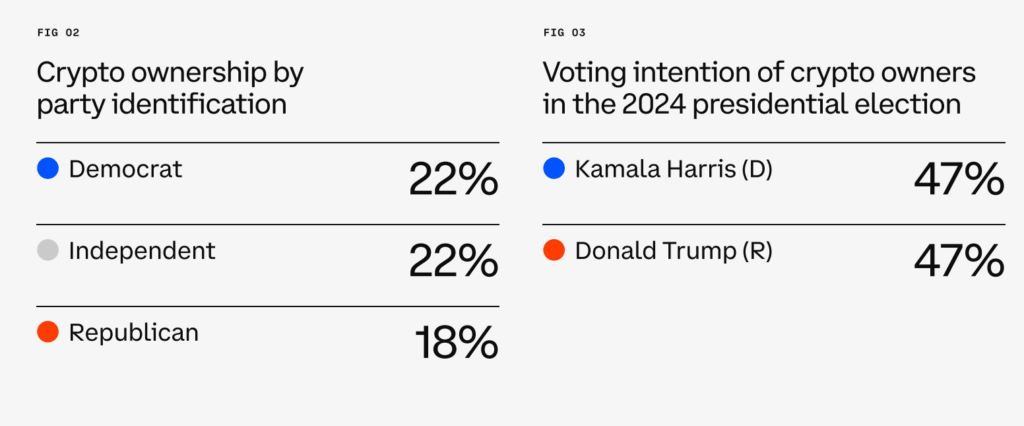Click '2024 presidential election' heading line
This screenshot has width=1024, height=426.
[x=791, y=105]
